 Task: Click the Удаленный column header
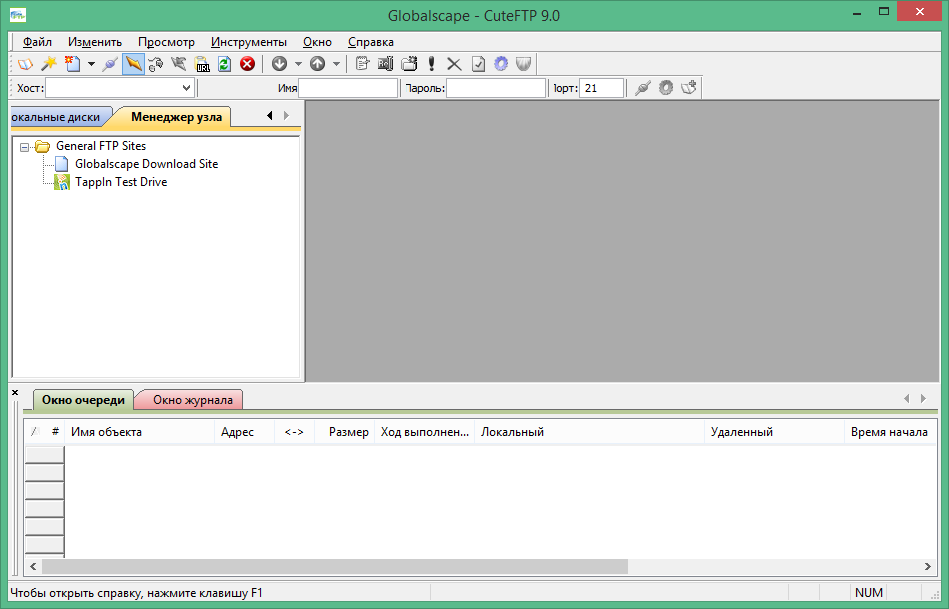pos(774,432)
